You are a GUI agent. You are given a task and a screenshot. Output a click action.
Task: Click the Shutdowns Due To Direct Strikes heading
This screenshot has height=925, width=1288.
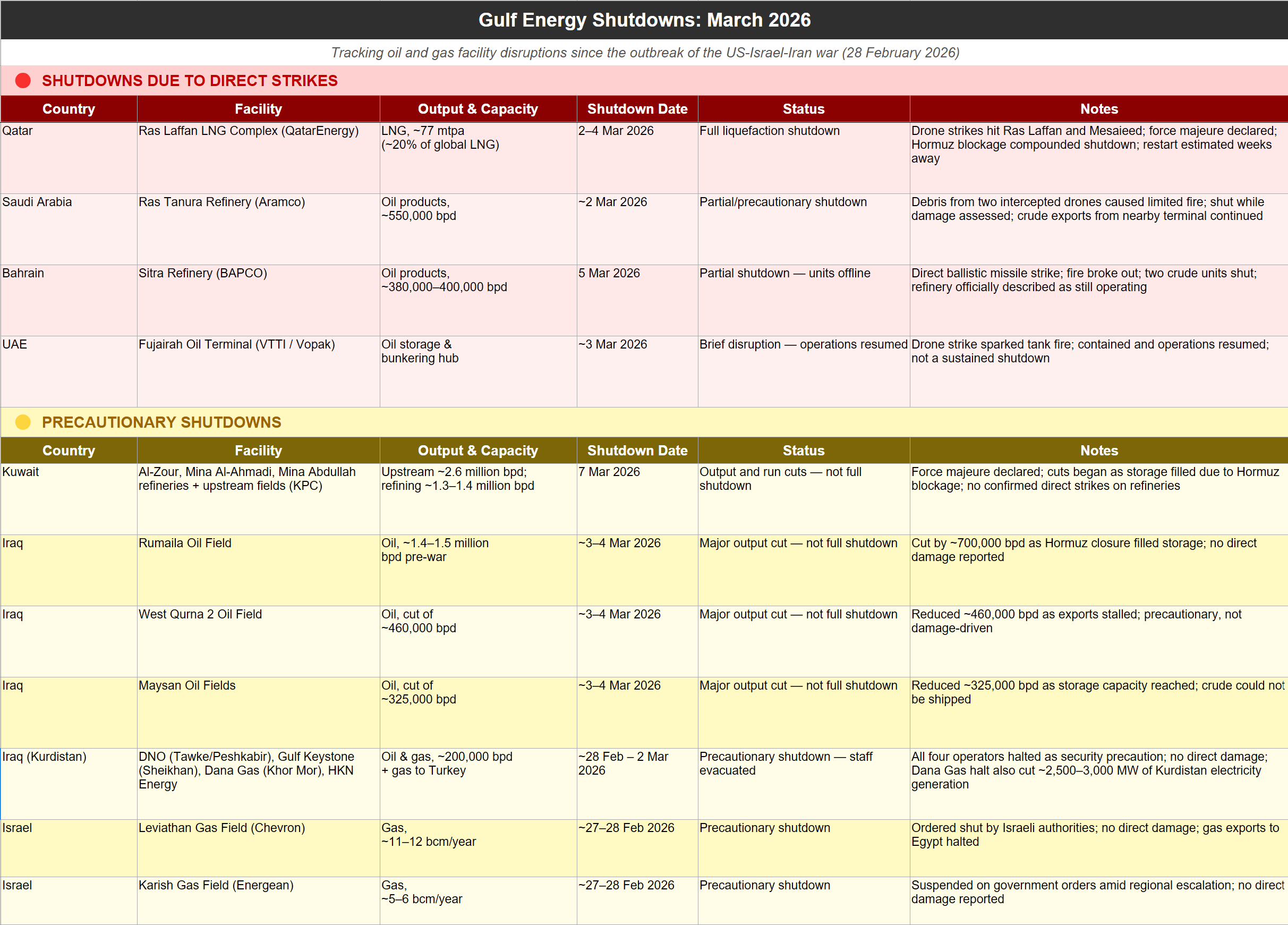tap(190, 81)
